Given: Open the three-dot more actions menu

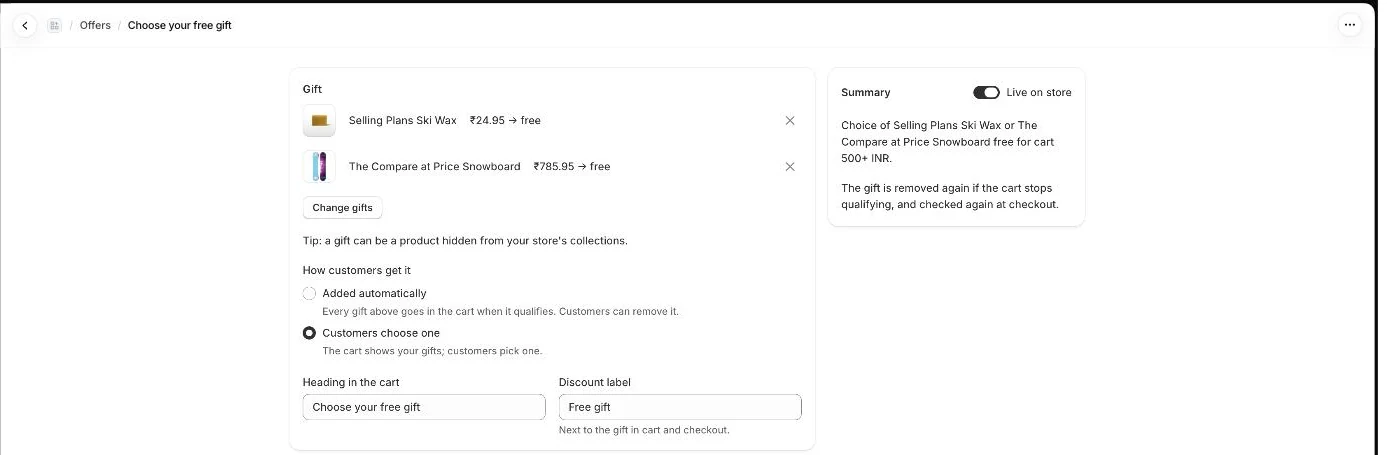Looking at the screenshot, I should point(1350,26).
